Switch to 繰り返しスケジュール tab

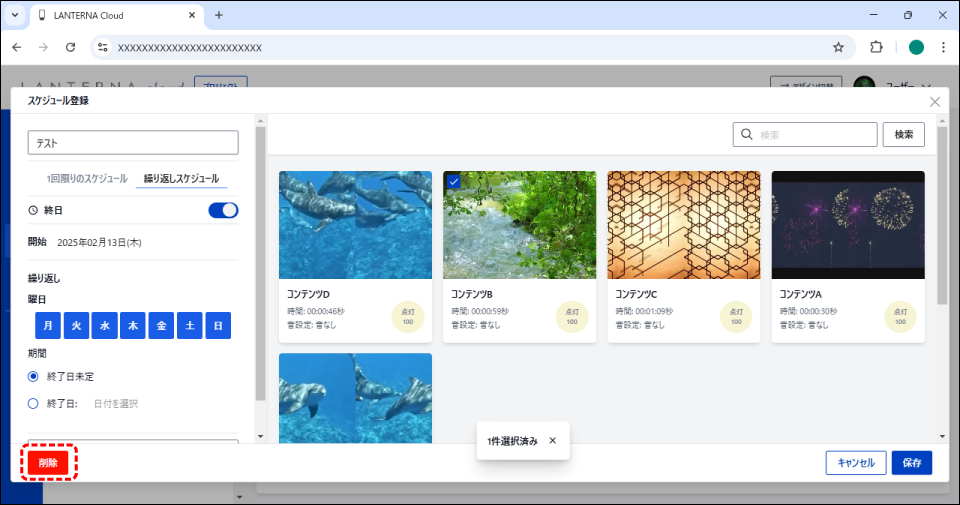pos(181,179)
